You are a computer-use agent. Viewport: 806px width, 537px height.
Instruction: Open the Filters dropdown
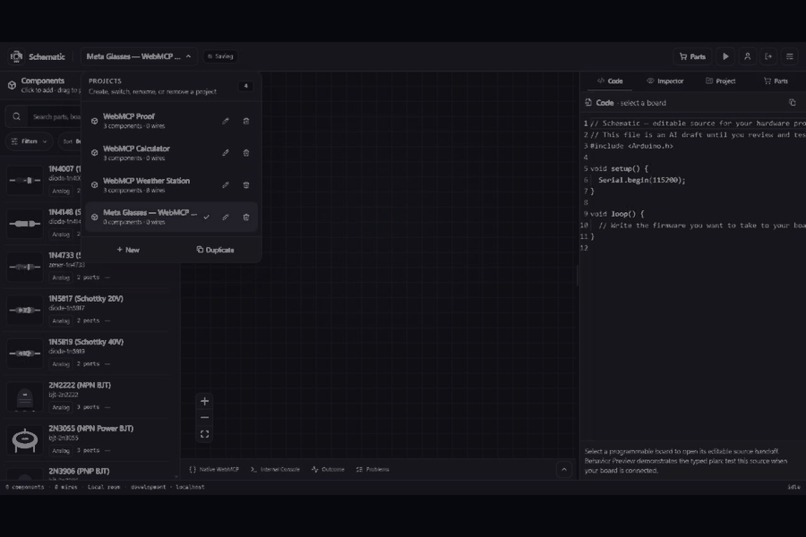pyautogui.click(x=29, y=141)
